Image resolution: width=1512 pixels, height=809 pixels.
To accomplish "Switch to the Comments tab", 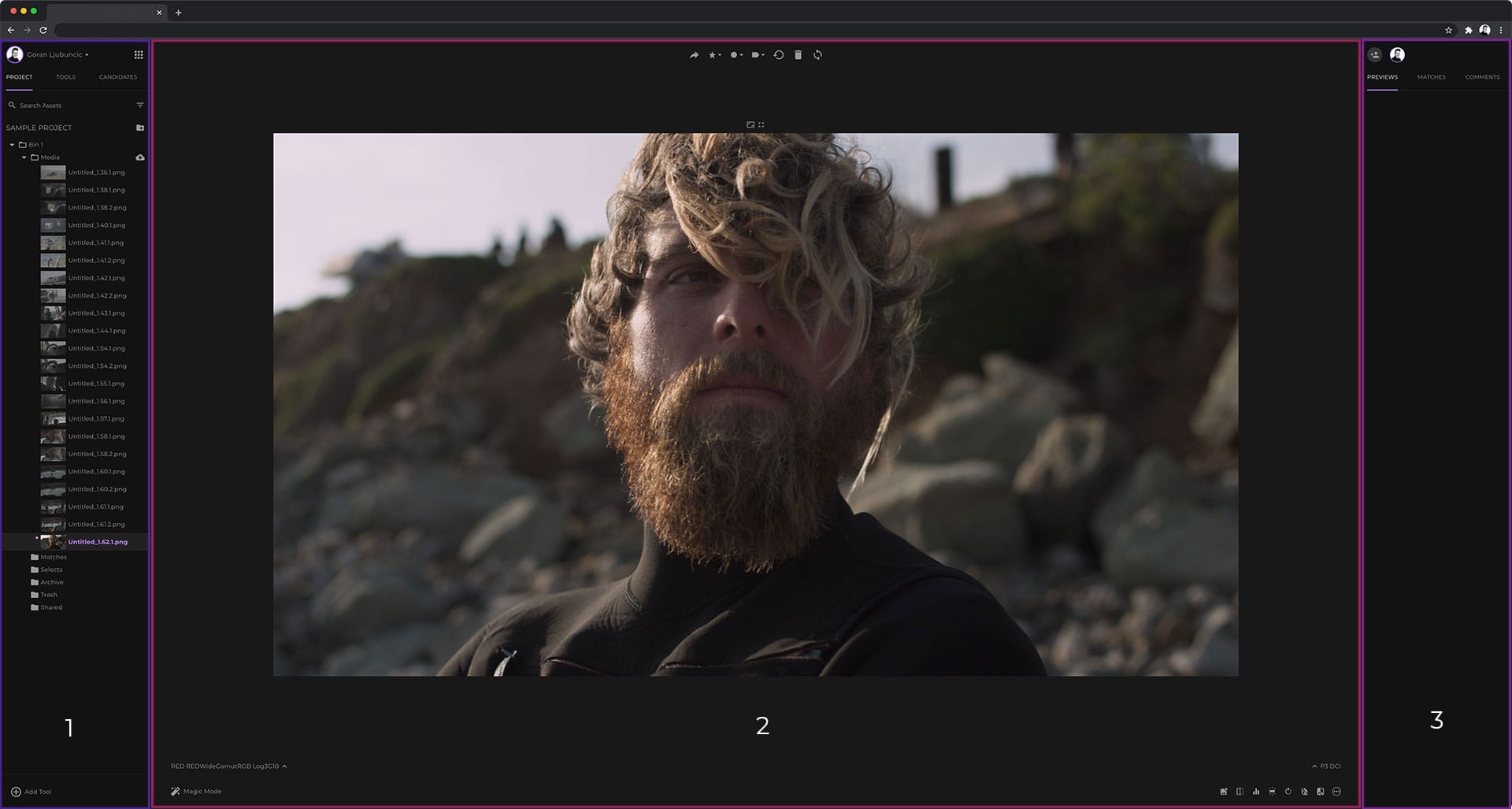I will (x=1482, y=77).
